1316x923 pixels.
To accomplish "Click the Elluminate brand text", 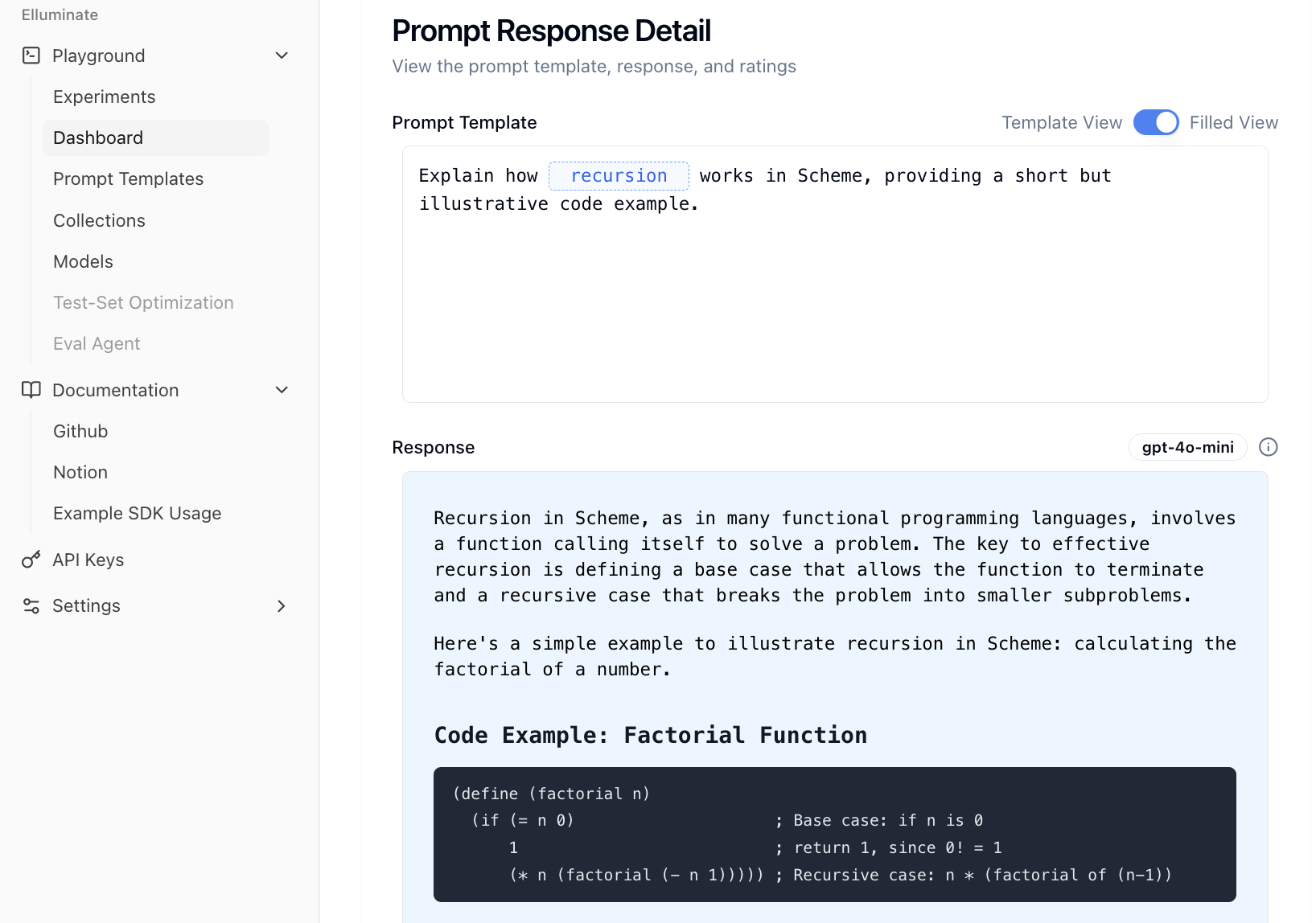I will (x=60, y=14).
